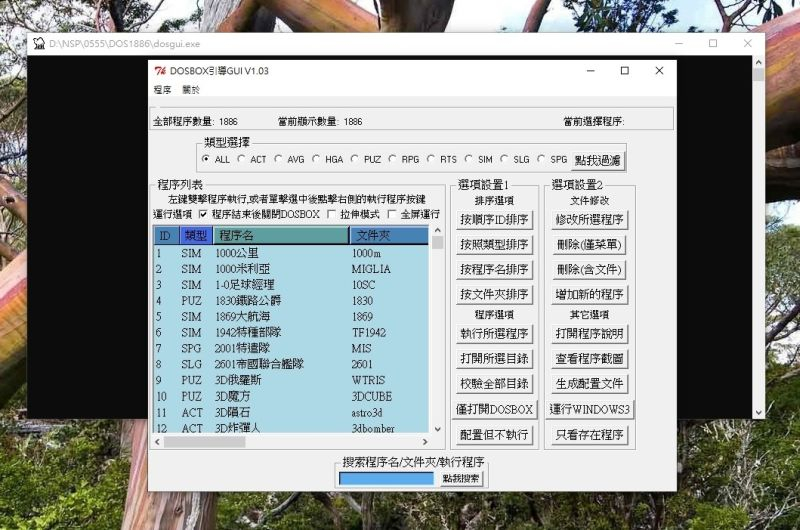Screen dimensions: 800x530
Task: Select the PUZ type radio button
Action: (355, 159)
